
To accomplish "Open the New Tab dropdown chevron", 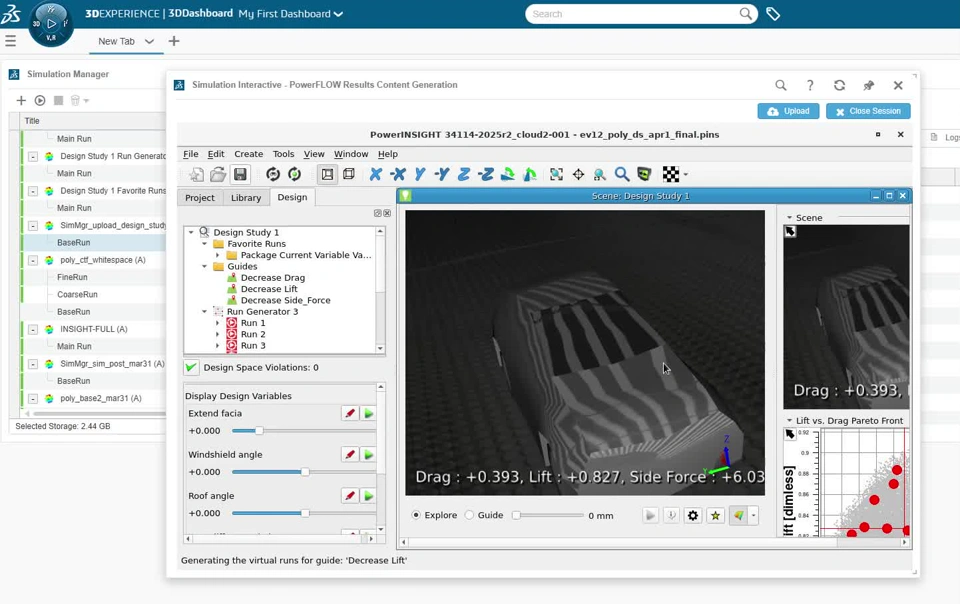I will point(149,42).
